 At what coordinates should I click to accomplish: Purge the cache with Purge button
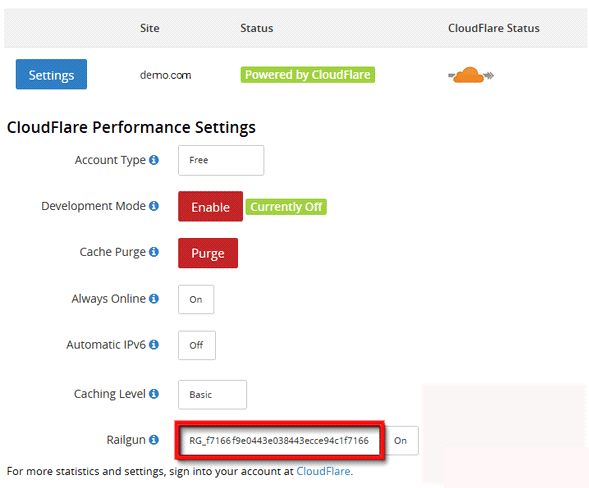point(208,253)
